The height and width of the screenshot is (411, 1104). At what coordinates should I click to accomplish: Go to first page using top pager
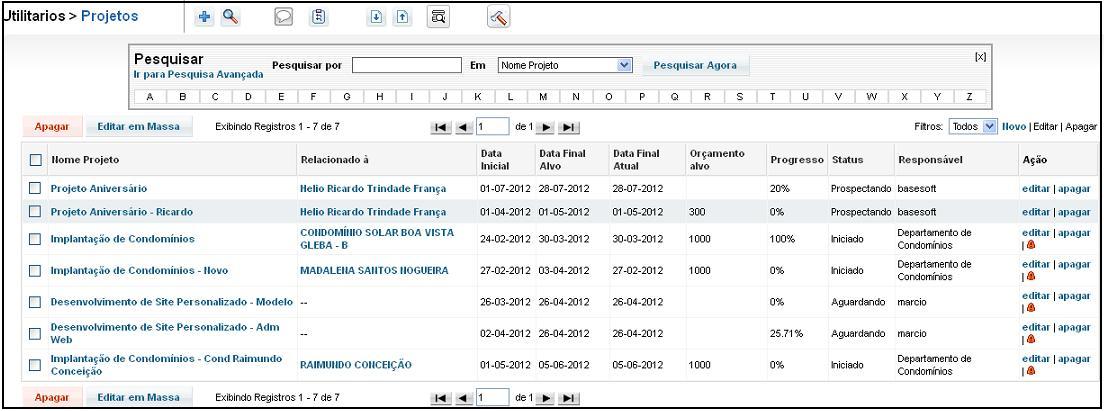click(x=441, y=127)
